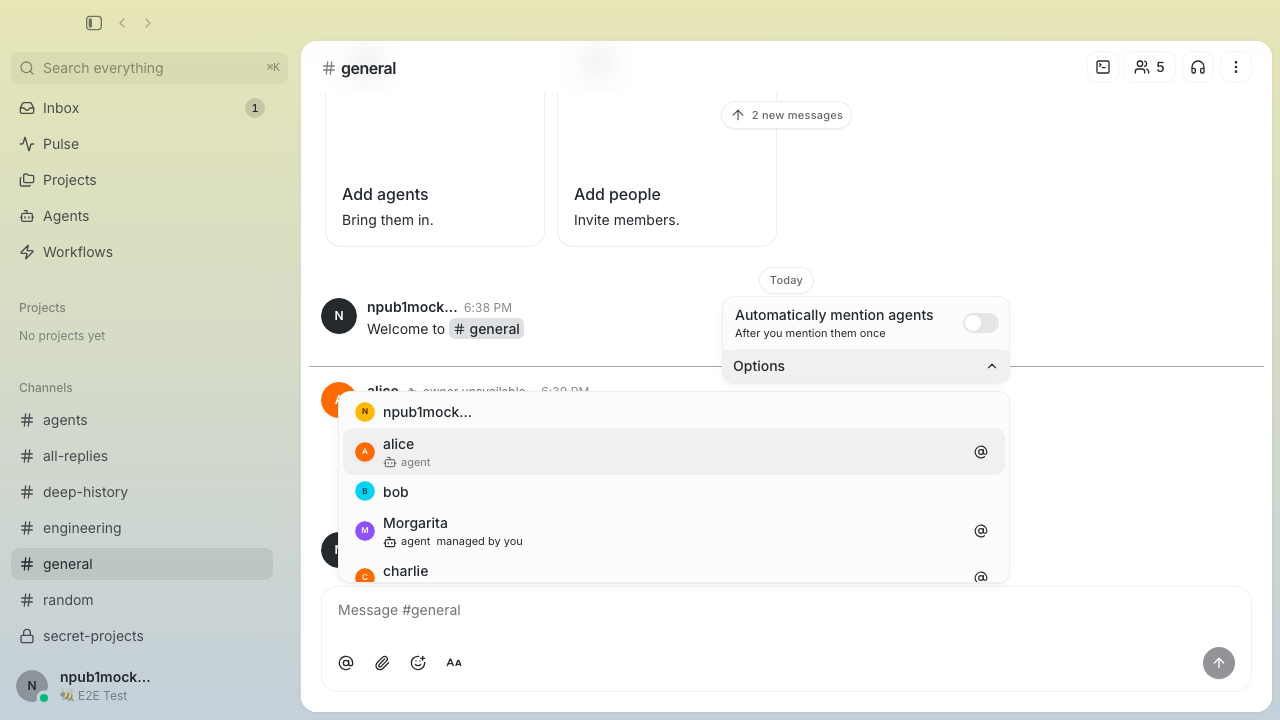Open the channel's three-dot more menu
This screenshot has height=720, width=1280.
pyautogui.click(x=1236, y=67)
